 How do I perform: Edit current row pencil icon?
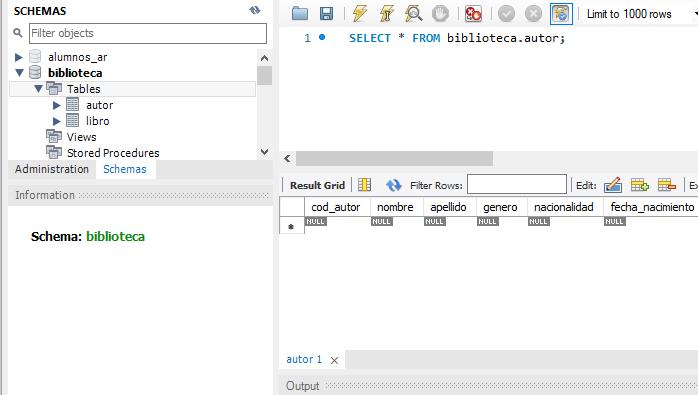point(613,185)
